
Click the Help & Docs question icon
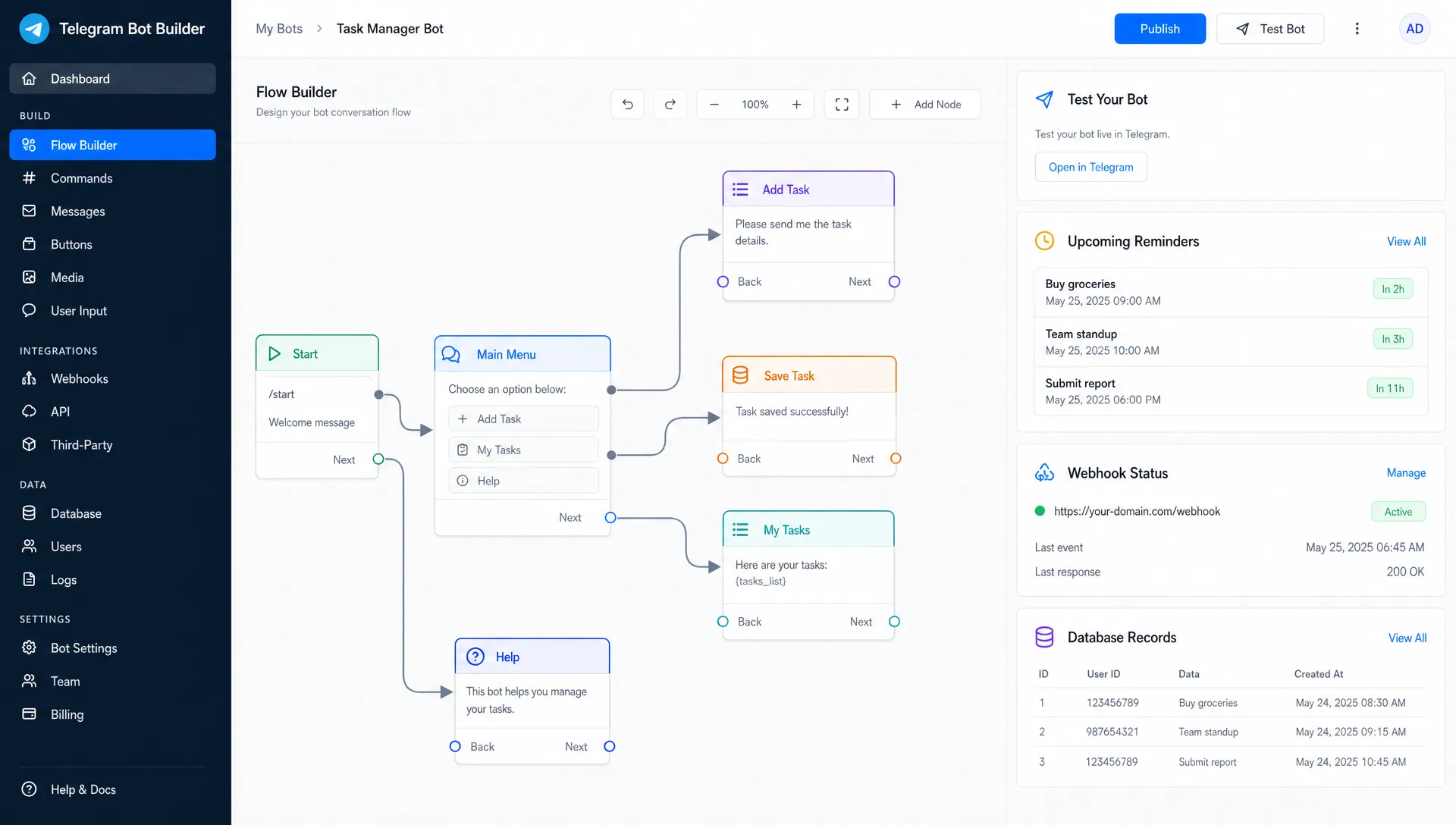click(29, 789)
